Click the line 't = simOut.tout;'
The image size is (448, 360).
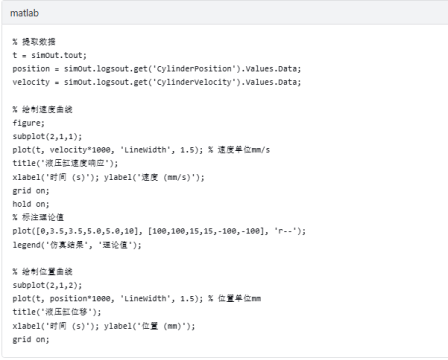tap(49, 55)
